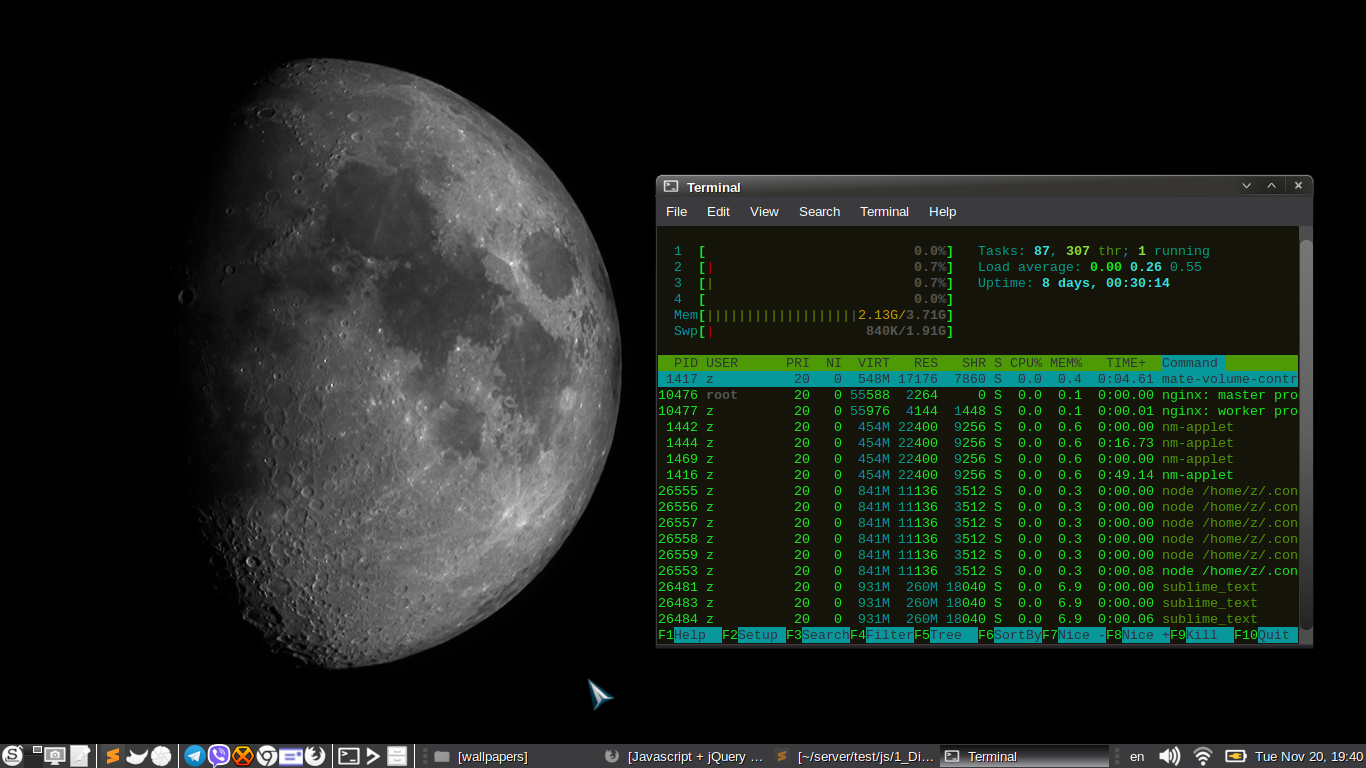Switch keyboard layout via 'en' indicator
Viewport: 1366px width, 768px height.
[x=1137, y=756]
